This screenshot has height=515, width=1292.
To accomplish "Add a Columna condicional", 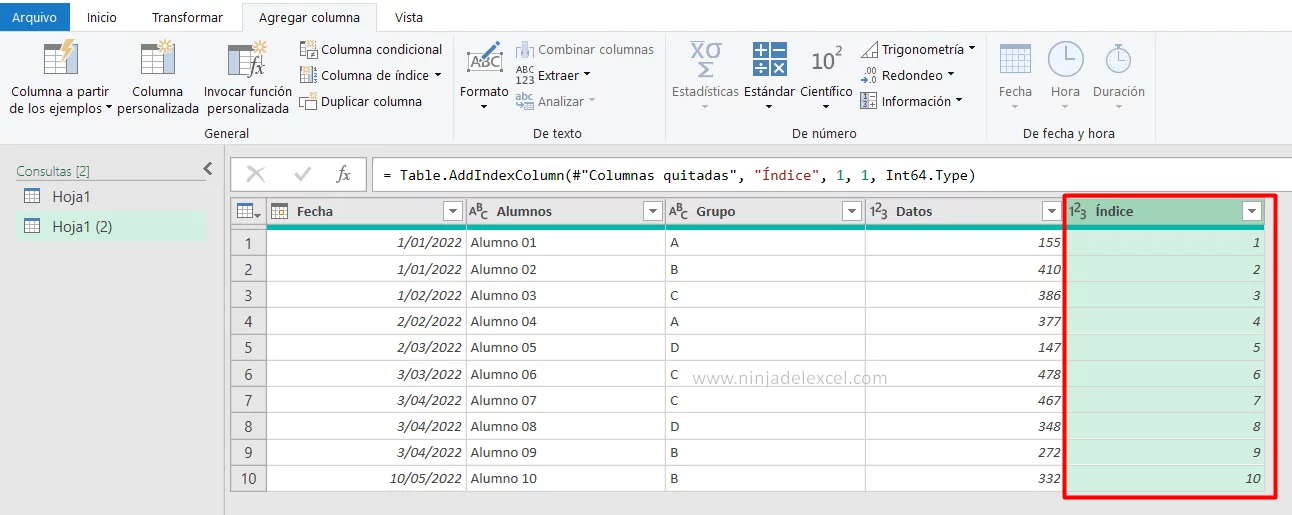I will click(x=371, y=49).
